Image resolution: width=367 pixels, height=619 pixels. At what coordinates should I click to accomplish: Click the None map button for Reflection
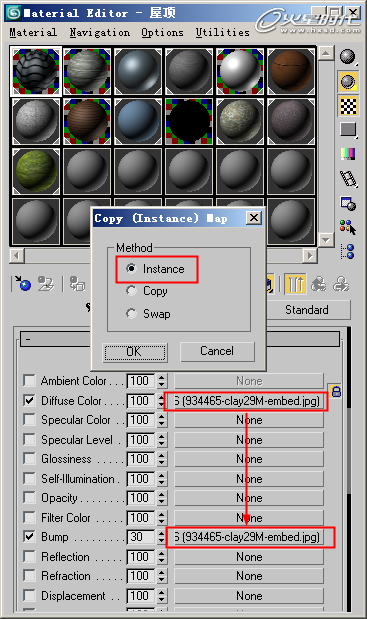point(249,557)
